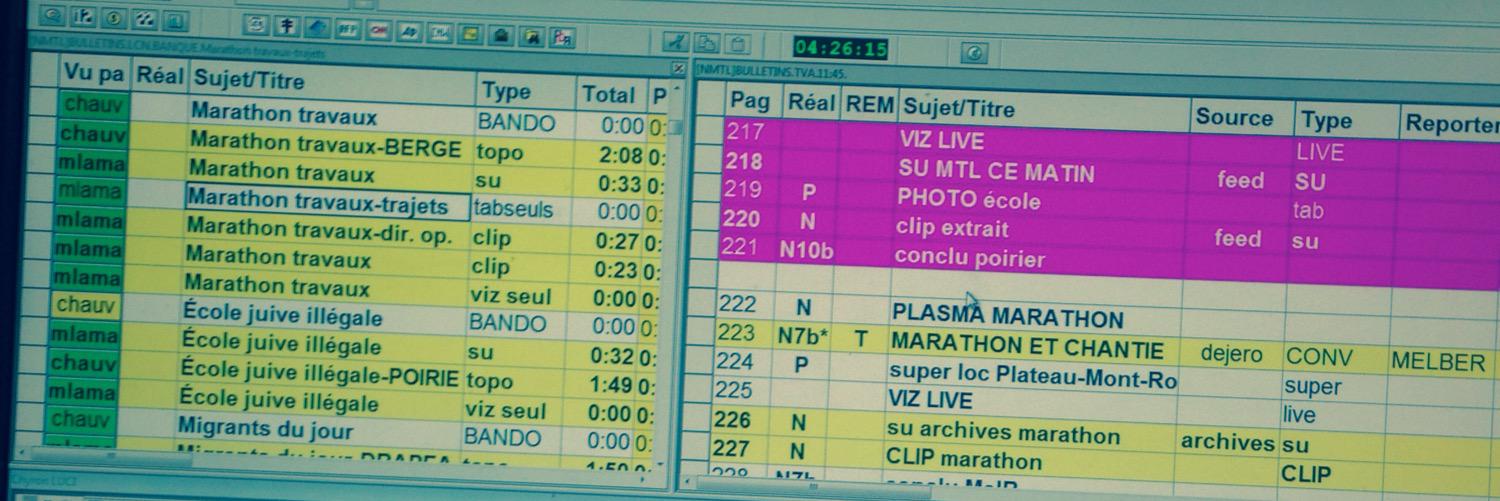This screenshot has width=1500, height=501.
Task: Select 'conclu poirier' row
Action: 969,258
